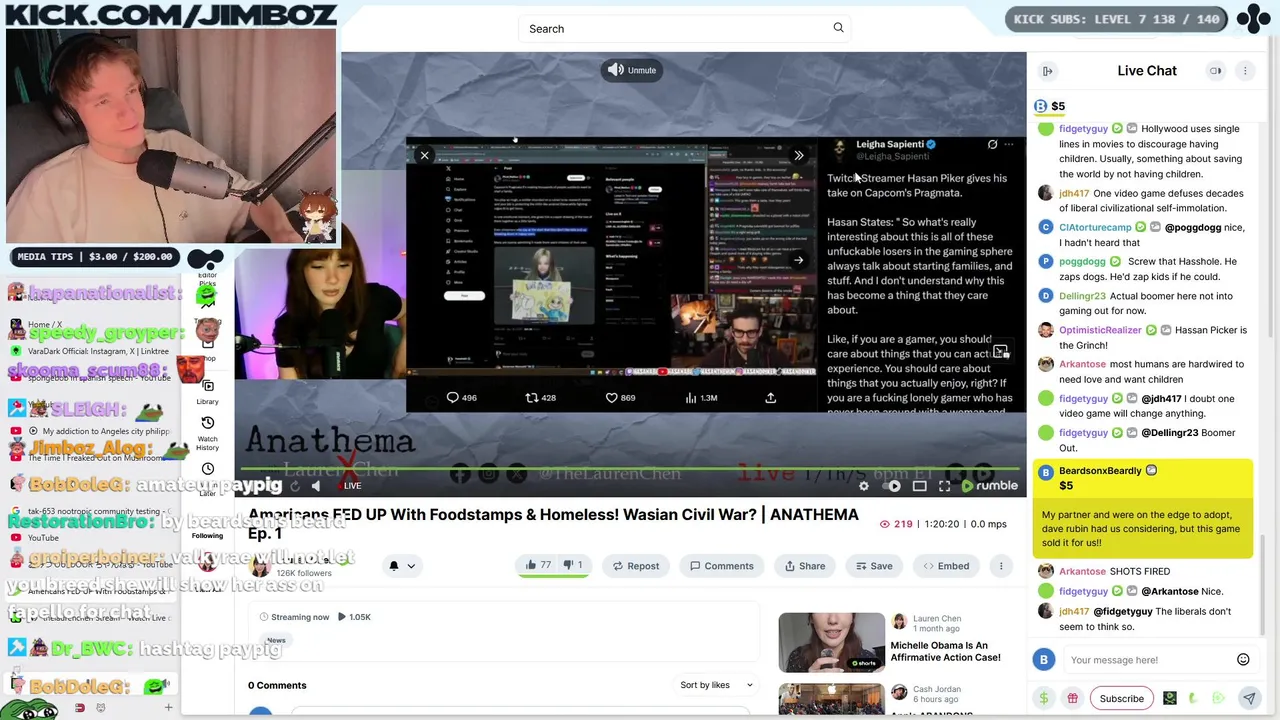The image size is (1280, 720).
Task: Open tweet more options ellipsis
Action: click(x=1009, y=145)
